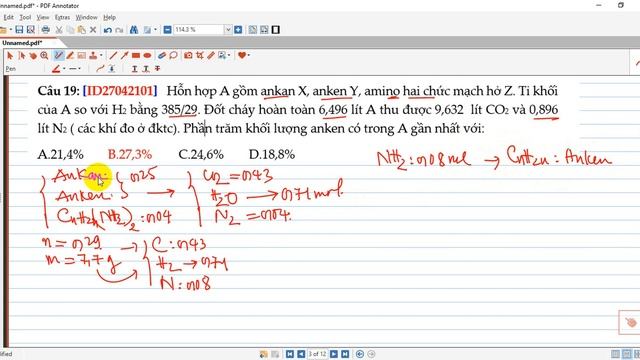Save the document with the floppy icon

(19, 30)
